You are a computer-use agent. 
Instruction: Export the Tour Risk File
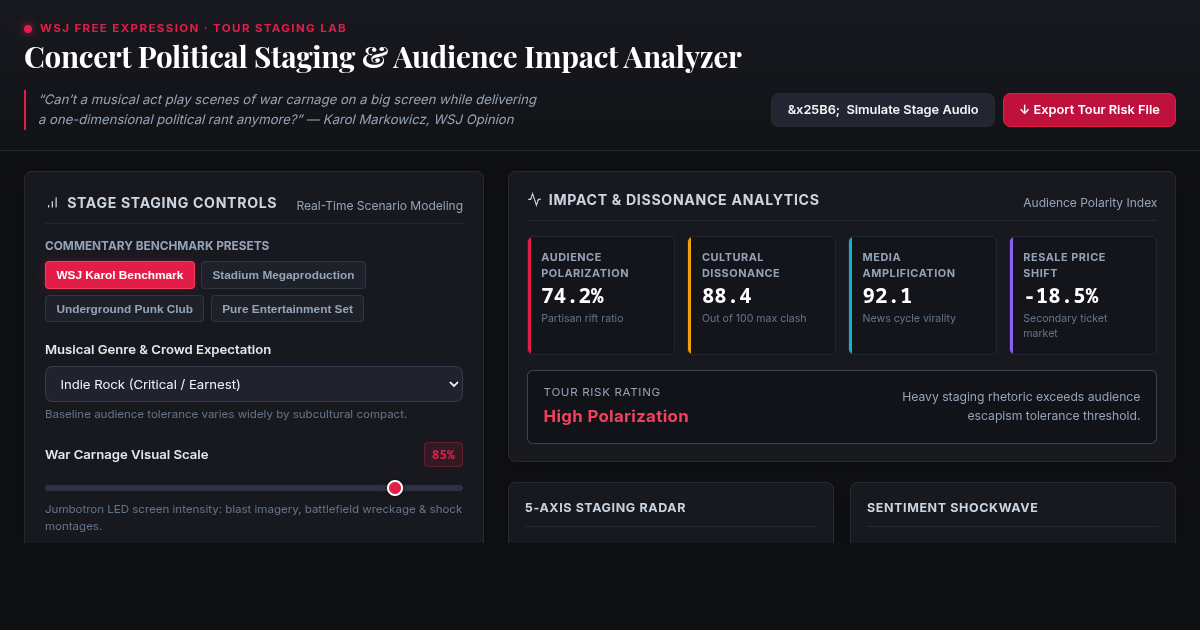[x=1089, y=110]
